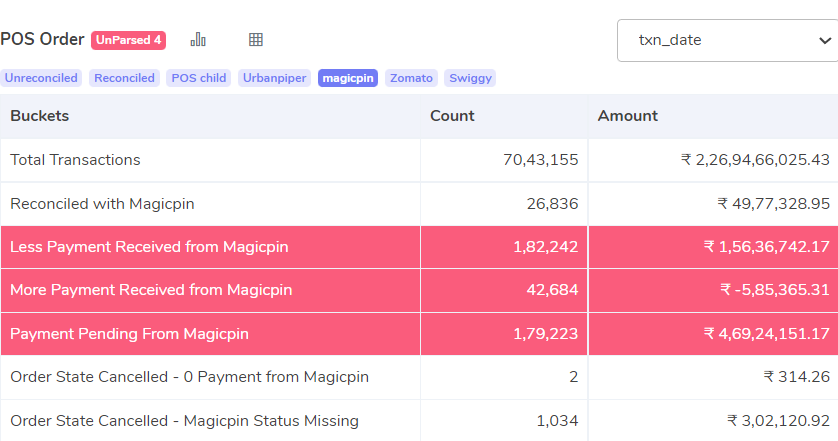The width and height of the screenshot is (838, 441).
Task: Select the Urbanpiper filter tag
Action: coord(275,78)
